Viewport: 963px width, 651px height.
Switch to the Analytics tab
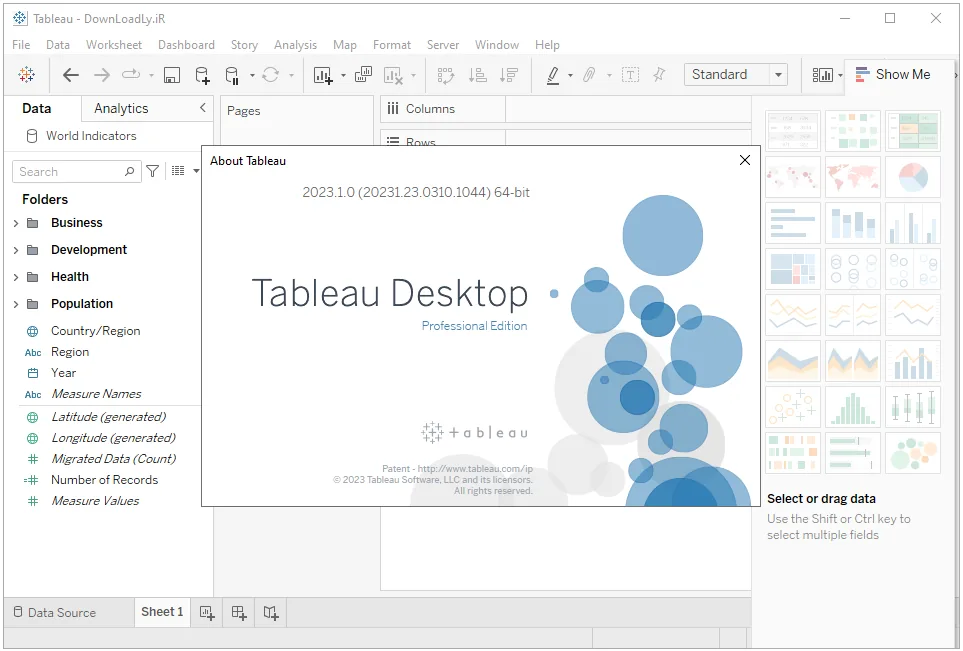pos(121,109)
